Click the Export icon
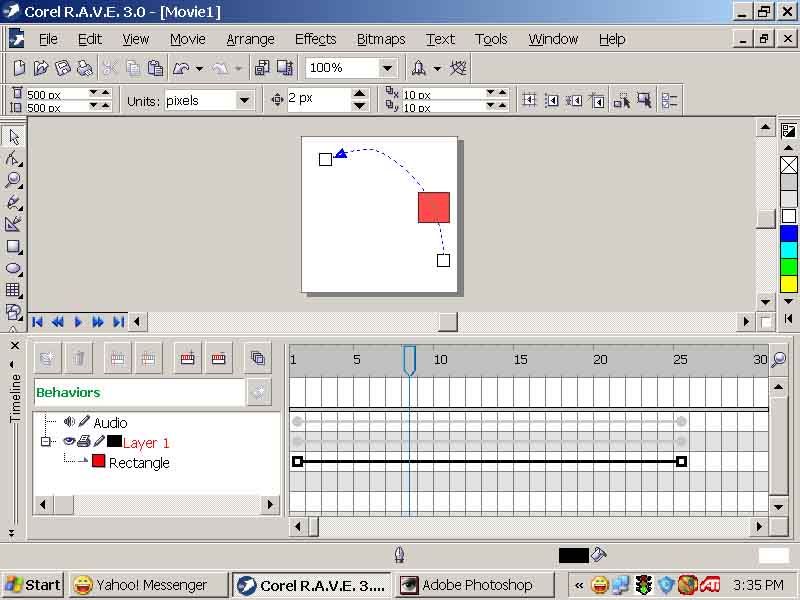The width and height of the screenshot is (800, 600). tap(285, 68)
